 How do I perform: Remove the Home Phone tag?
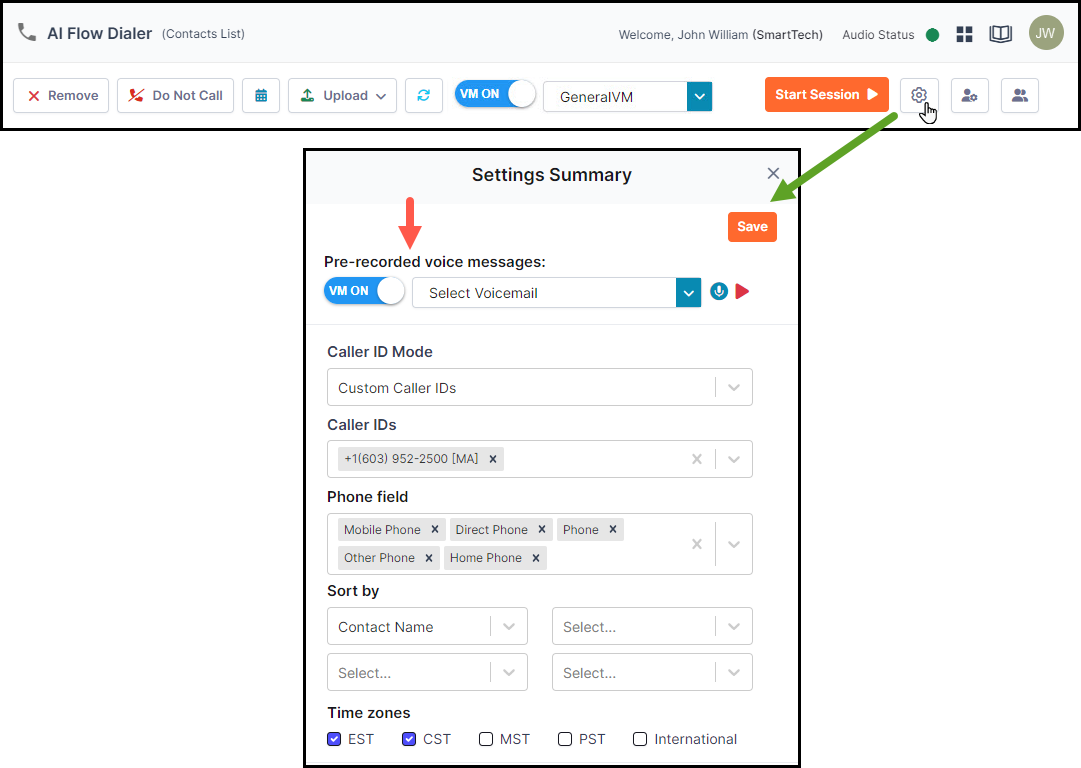click(x=536, y=558)
